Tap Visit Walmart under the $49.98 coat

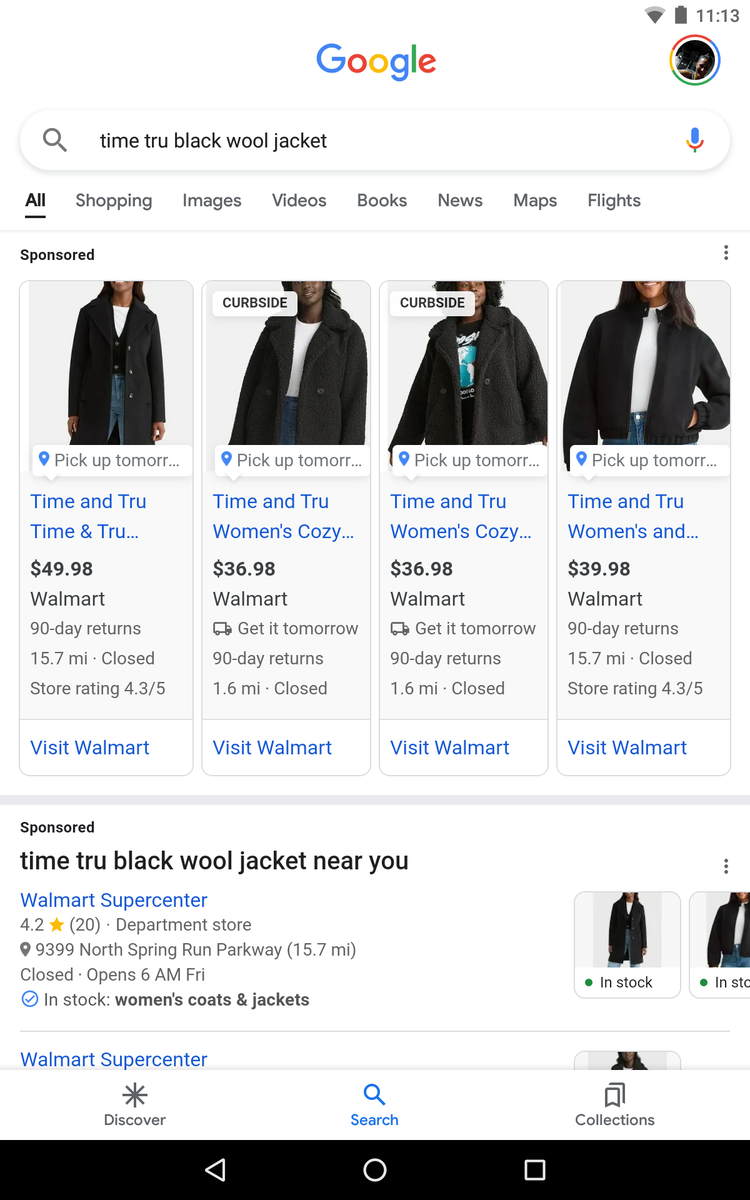(90, 748)
